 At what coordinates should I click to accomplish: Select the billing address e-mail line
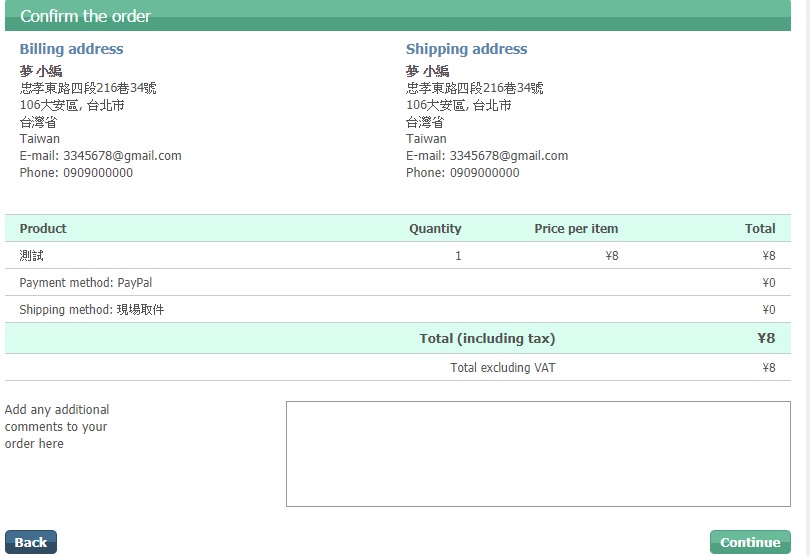(100, 156)
